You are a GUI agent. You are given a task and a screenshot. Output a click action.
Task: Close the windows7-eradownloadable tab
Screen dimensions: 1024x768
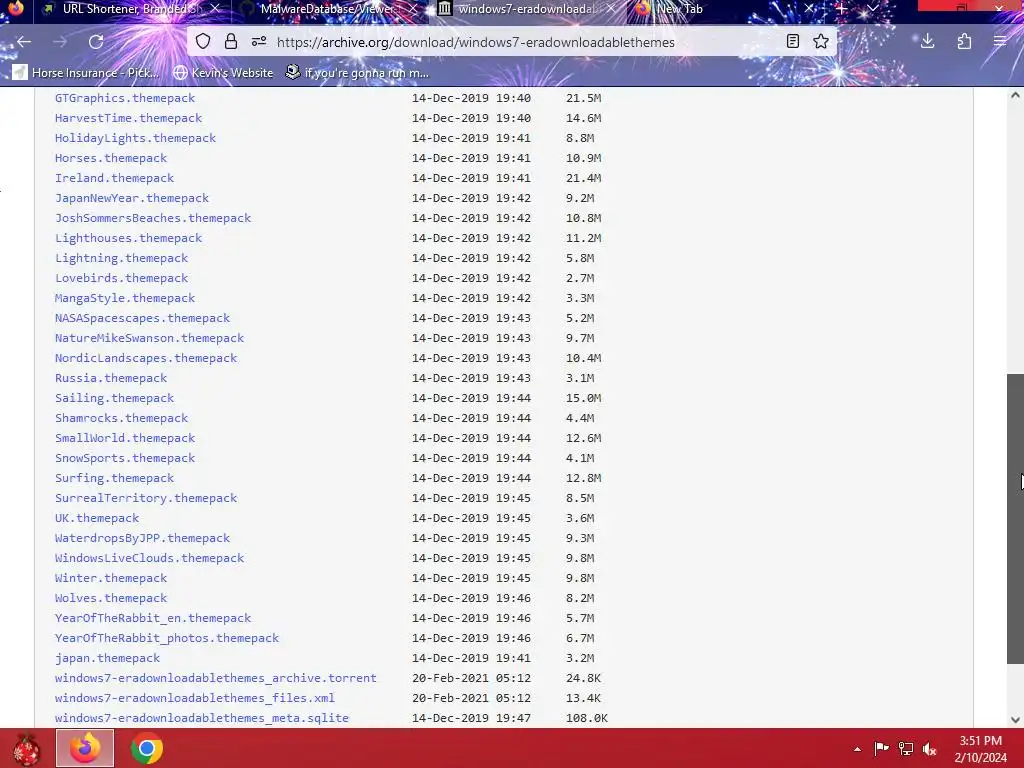(x=611, y=8)
